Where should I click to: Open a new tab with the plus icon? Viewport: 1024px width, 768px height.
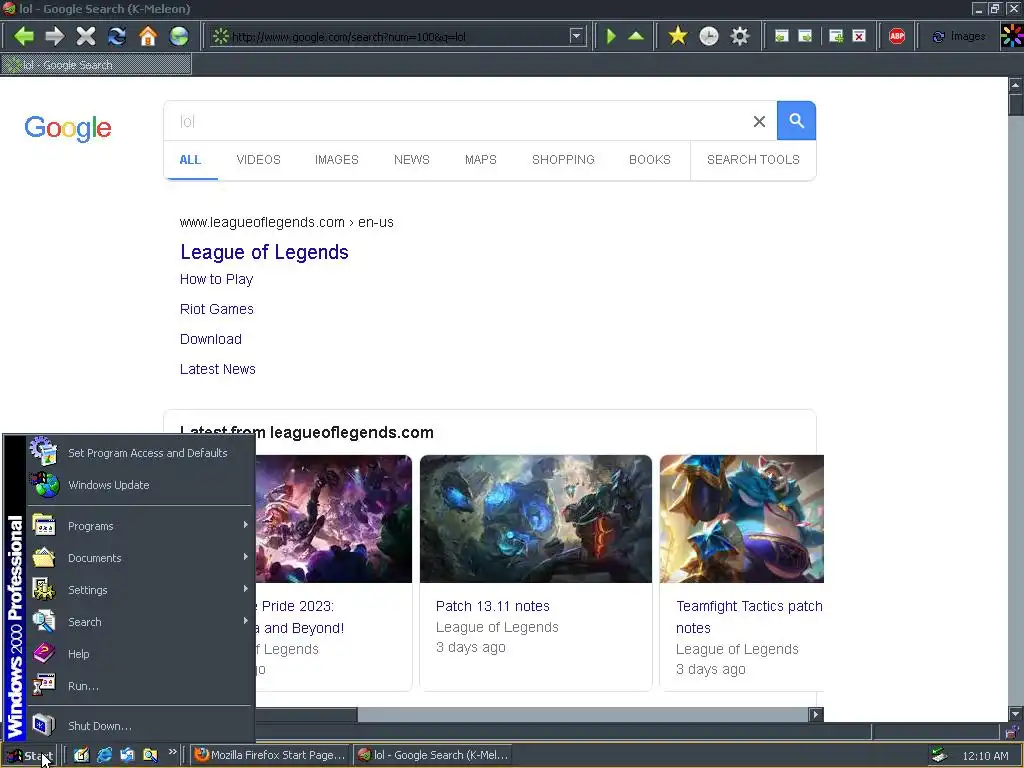tap(836, 36)
